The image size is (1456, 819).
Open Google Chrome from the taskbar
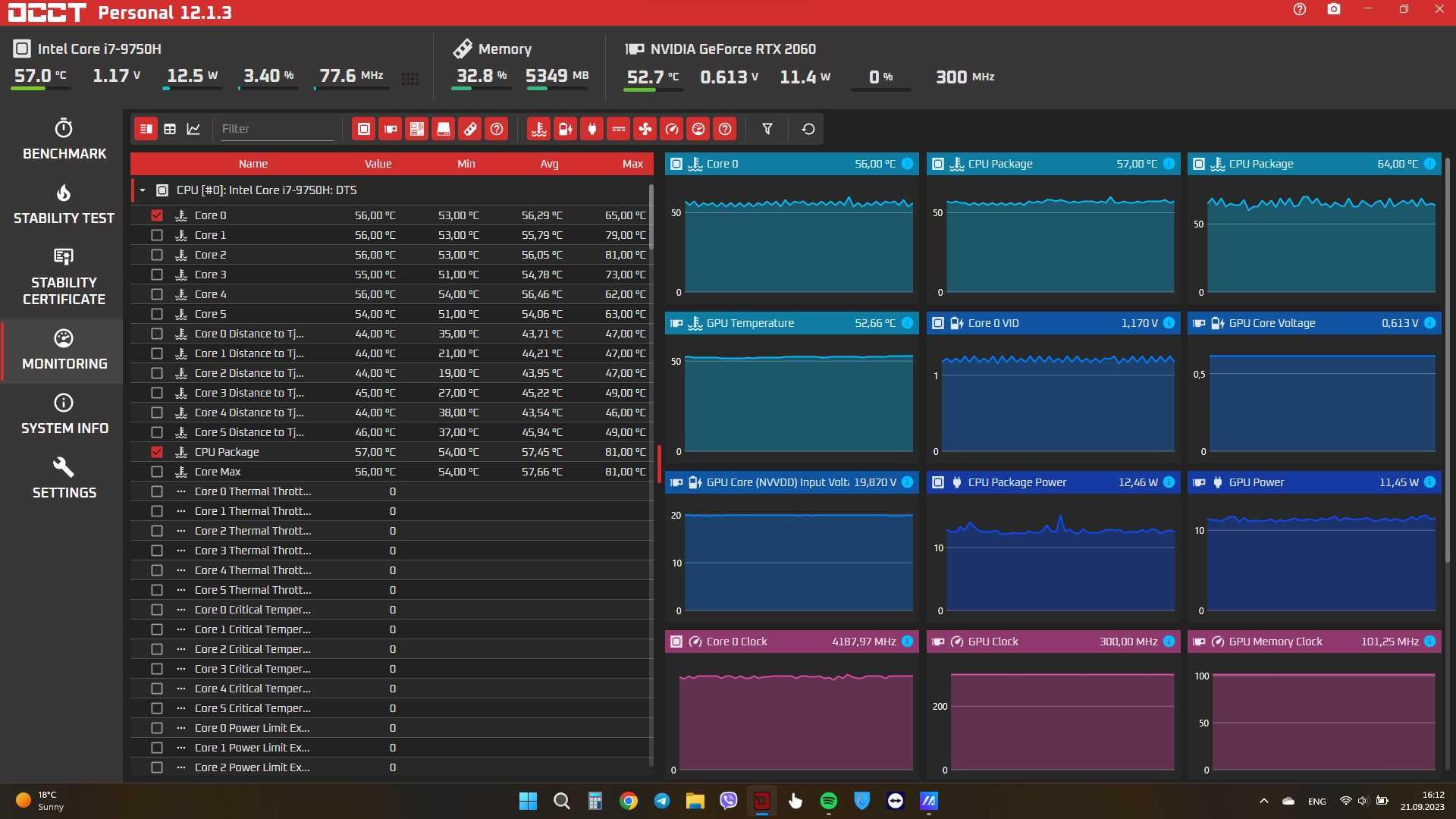point(628,801)
